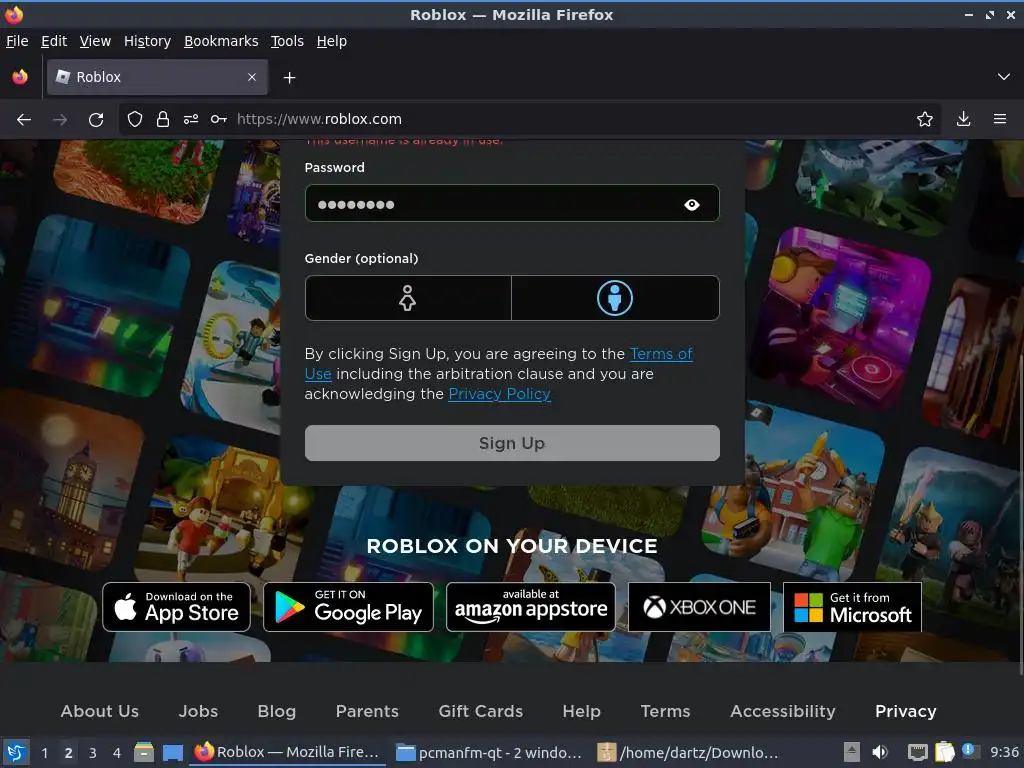
Task: Open the Parents footer link
Action: [367, 711]
